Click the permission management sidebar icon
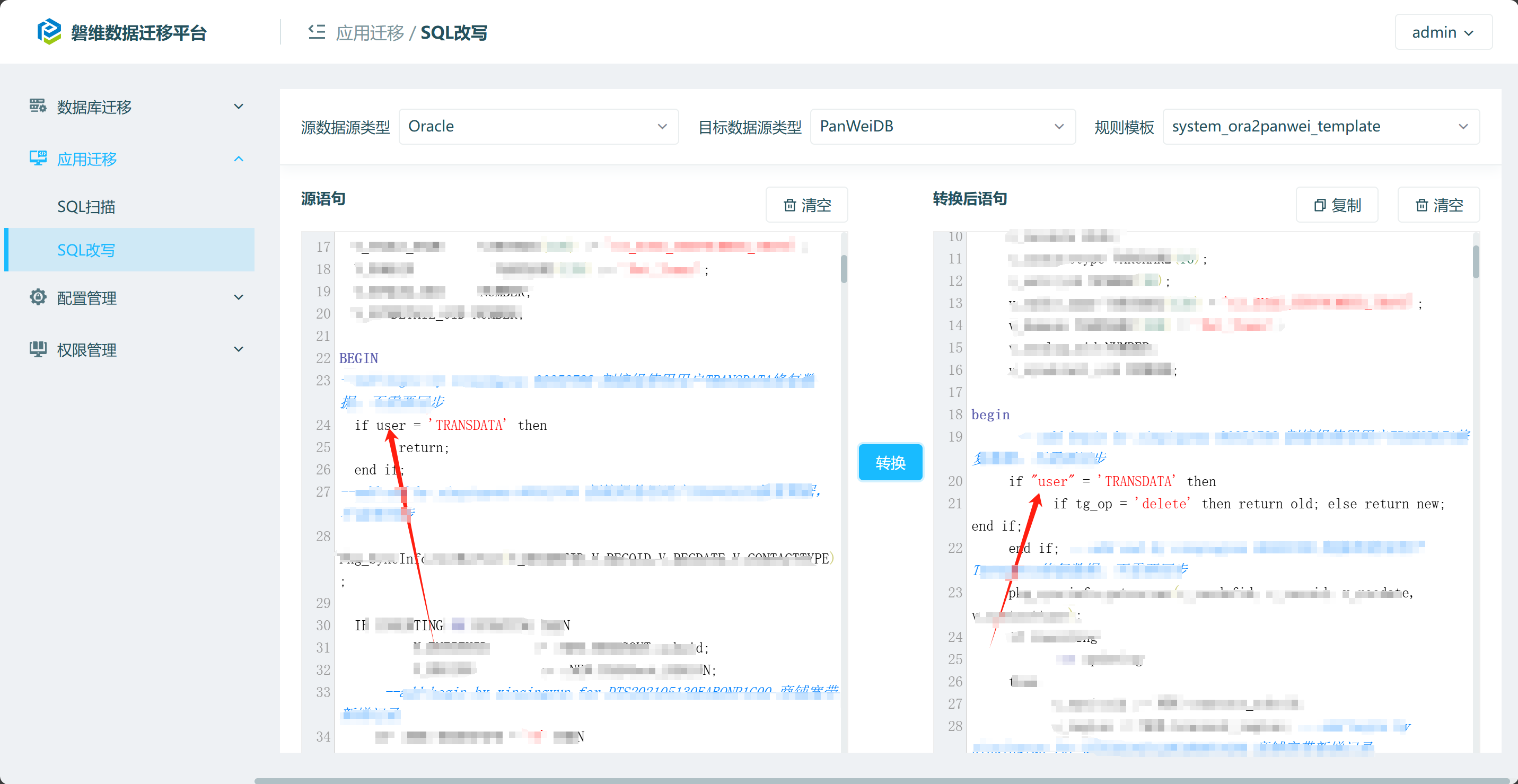1518x784 pixels. pos(38,349)
